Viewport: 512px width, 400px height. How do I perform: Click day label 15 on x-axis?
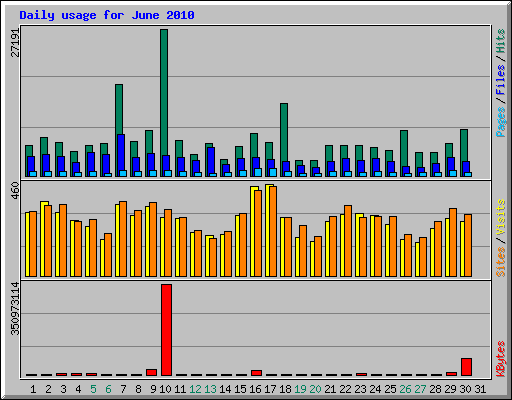click(240, 389)
